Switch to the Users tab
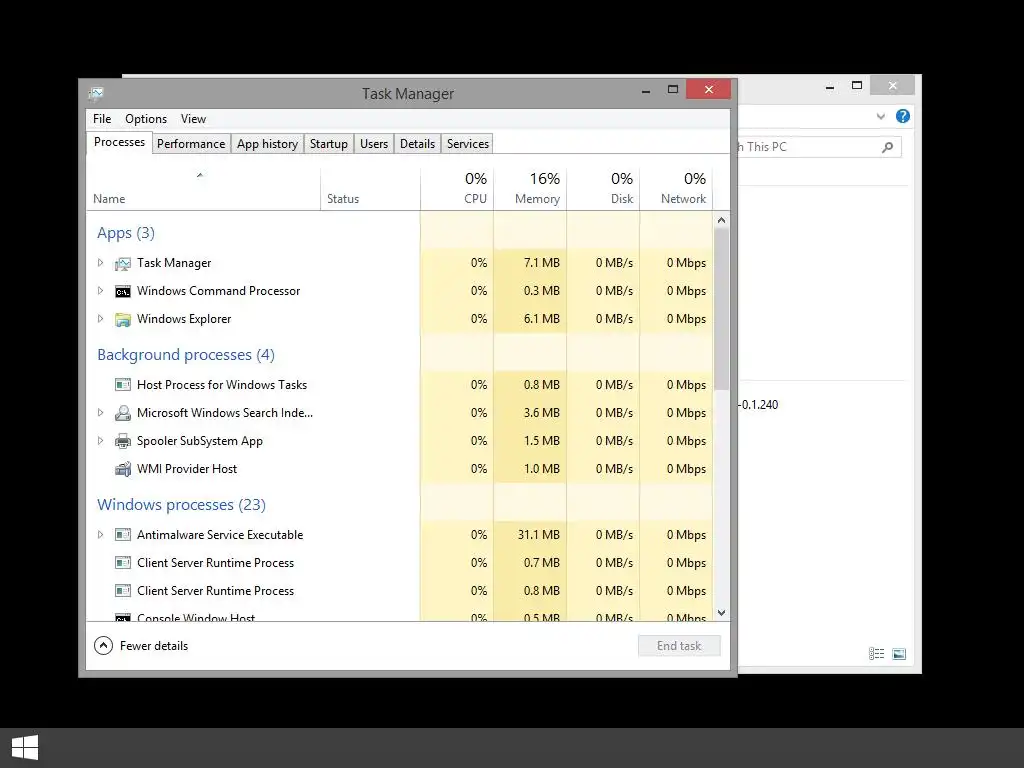Image resolution: width=1024 pixels, height=768 pixels. click(x=374, y=144)
